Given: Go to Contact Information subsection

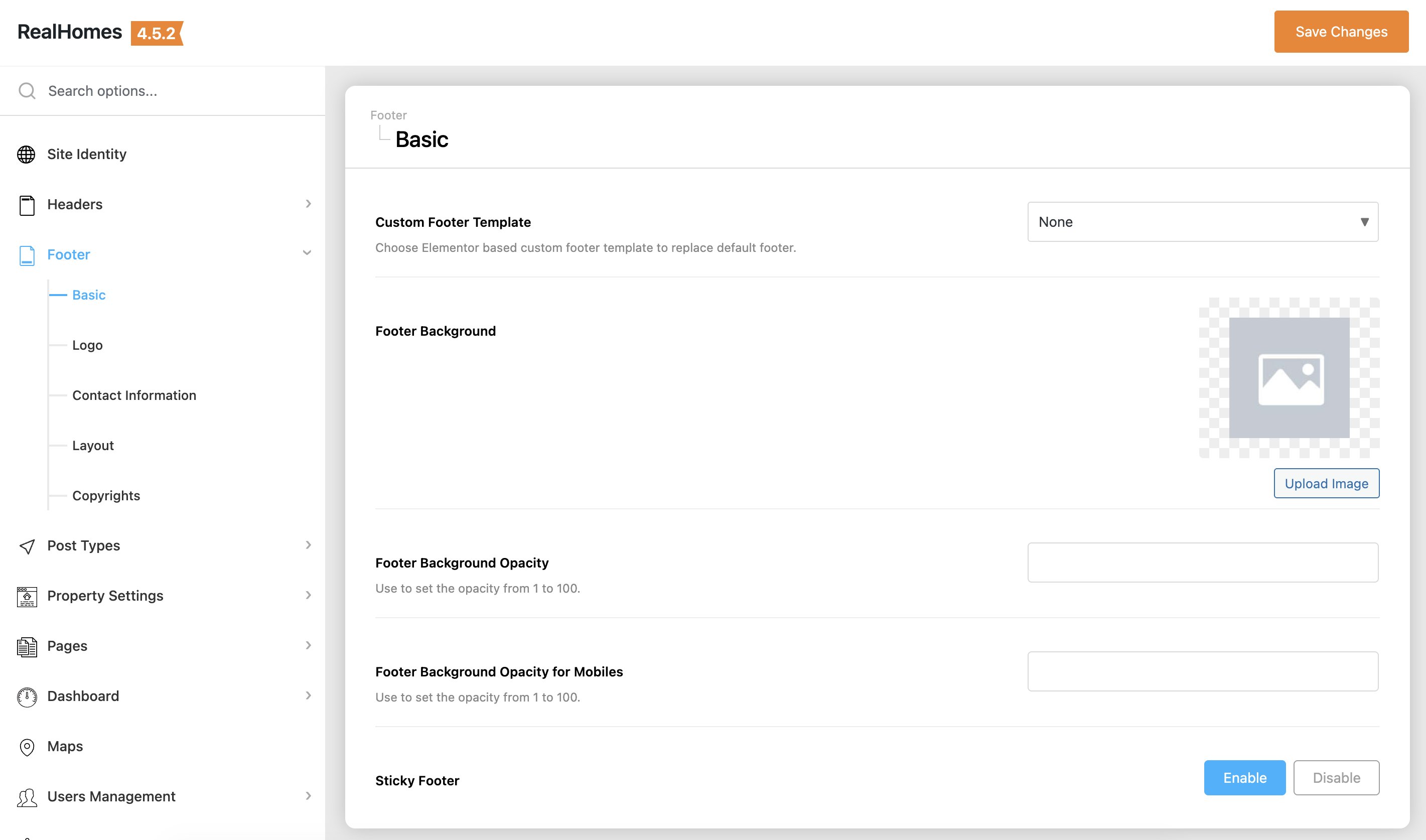Looking at the screenshot, I should click(x=134, y=395).
